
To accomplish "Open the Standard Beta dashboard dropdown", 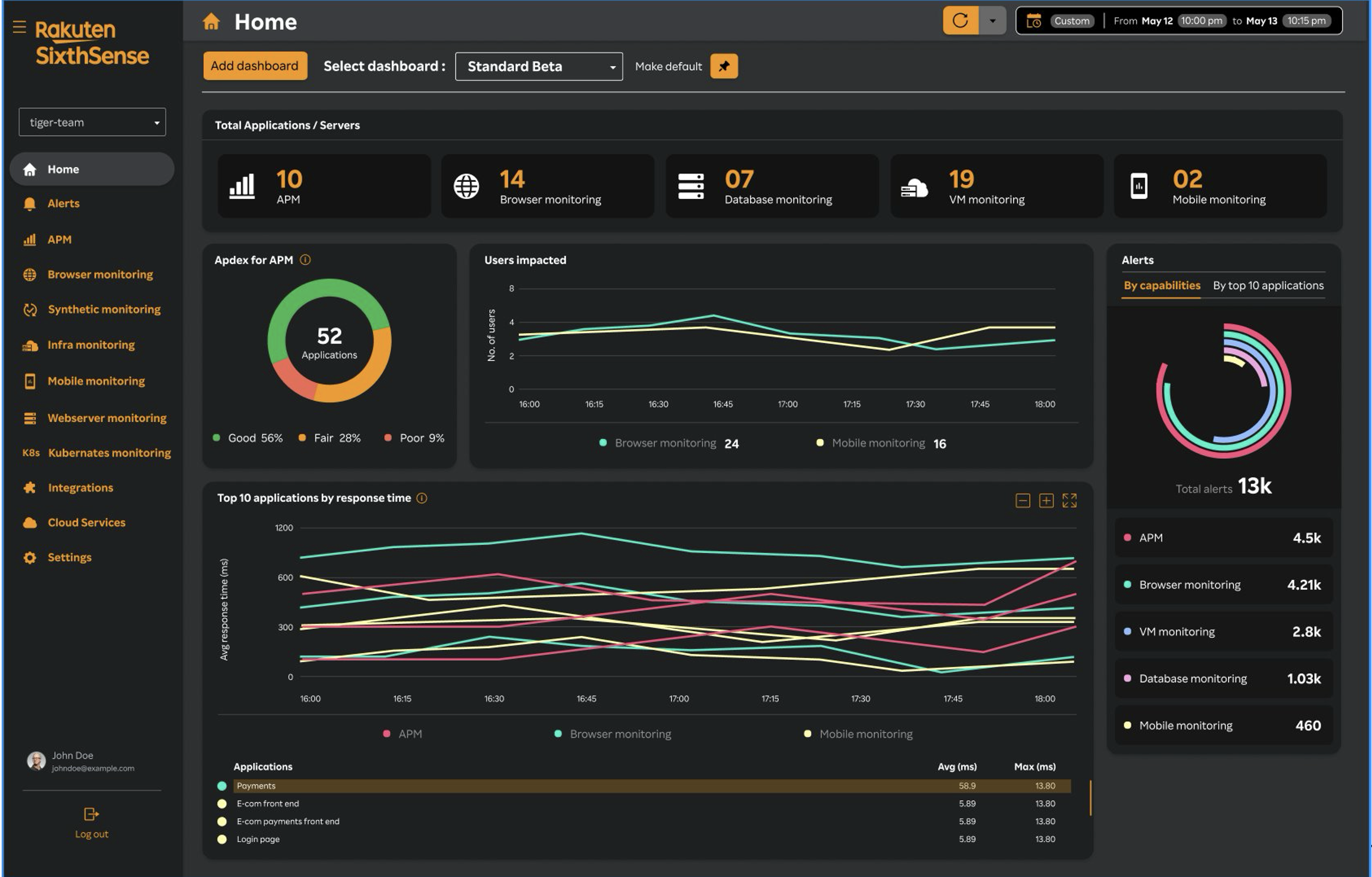I will pyautogui.click(x=538, y=66).
